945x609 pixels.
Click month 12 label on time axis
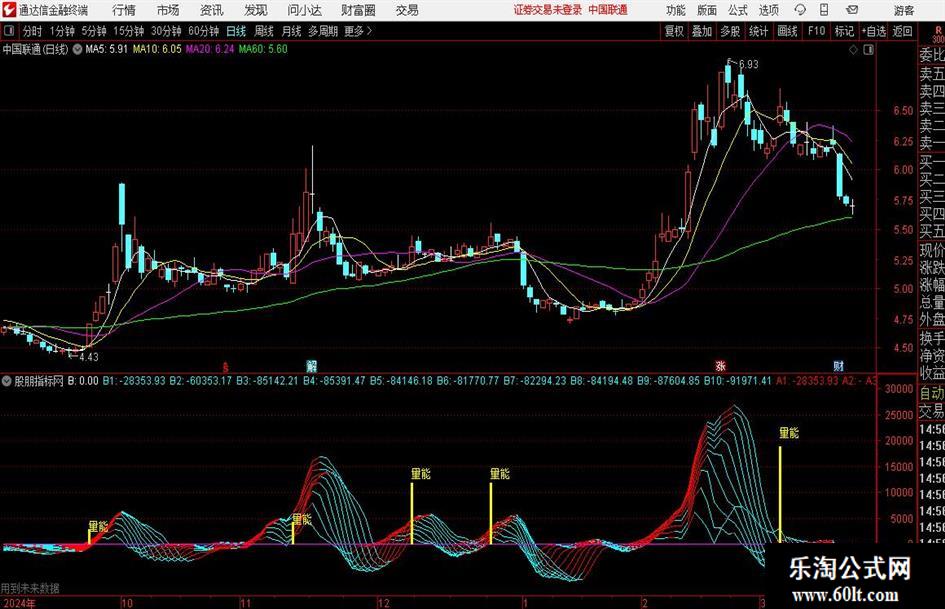[384, 603]
